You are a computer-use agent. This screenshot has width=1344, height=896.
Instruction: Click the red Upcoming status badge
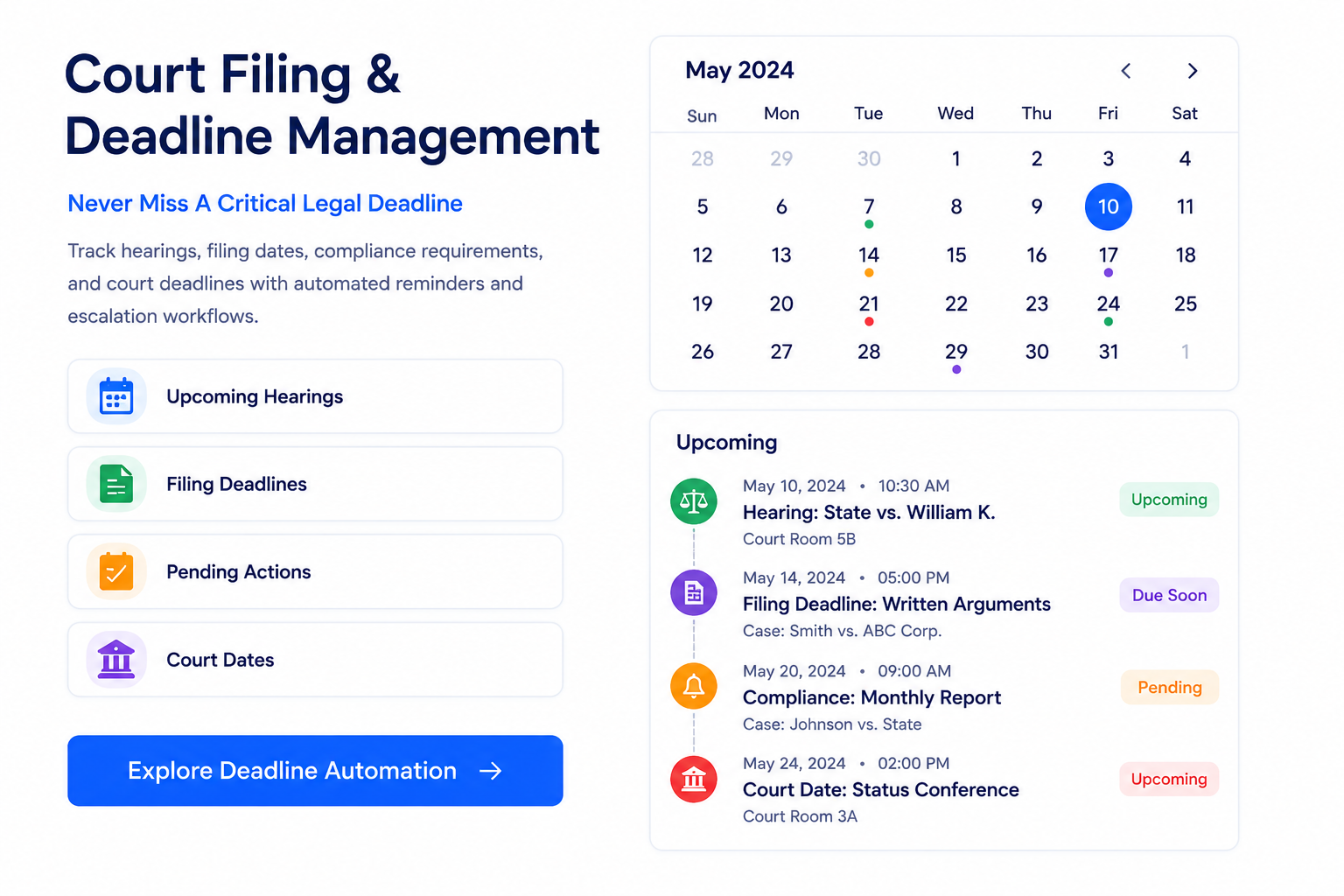[x=1169, y=779]
